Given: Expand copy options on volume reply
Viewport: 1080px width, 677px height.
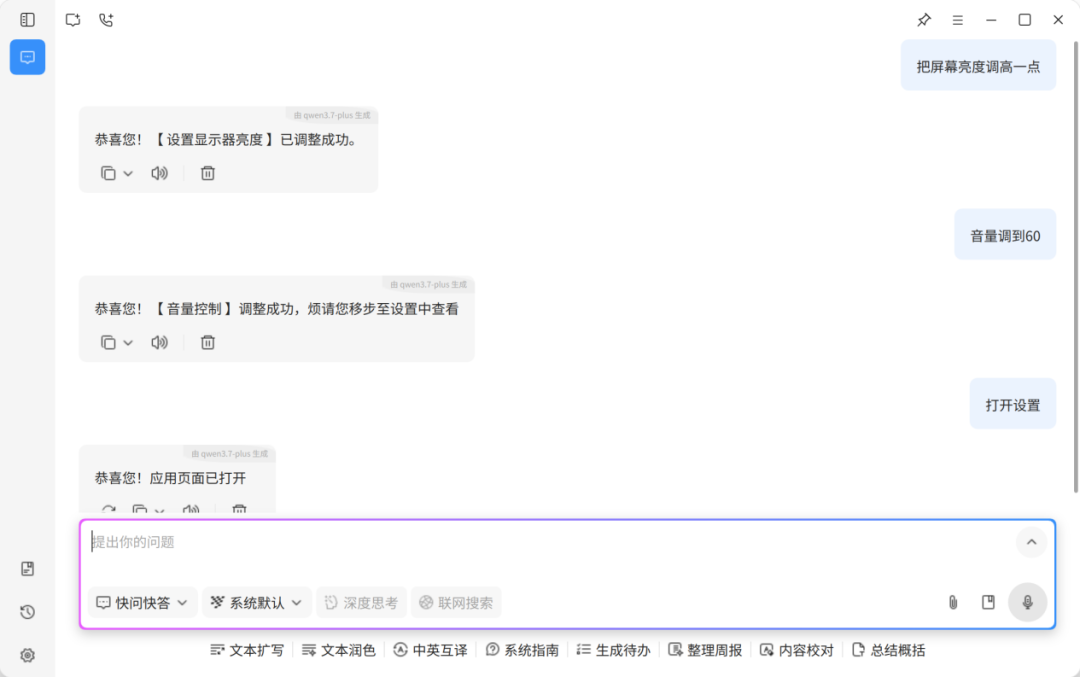Looking at the screenshot, I should click(x=128, y=343).
